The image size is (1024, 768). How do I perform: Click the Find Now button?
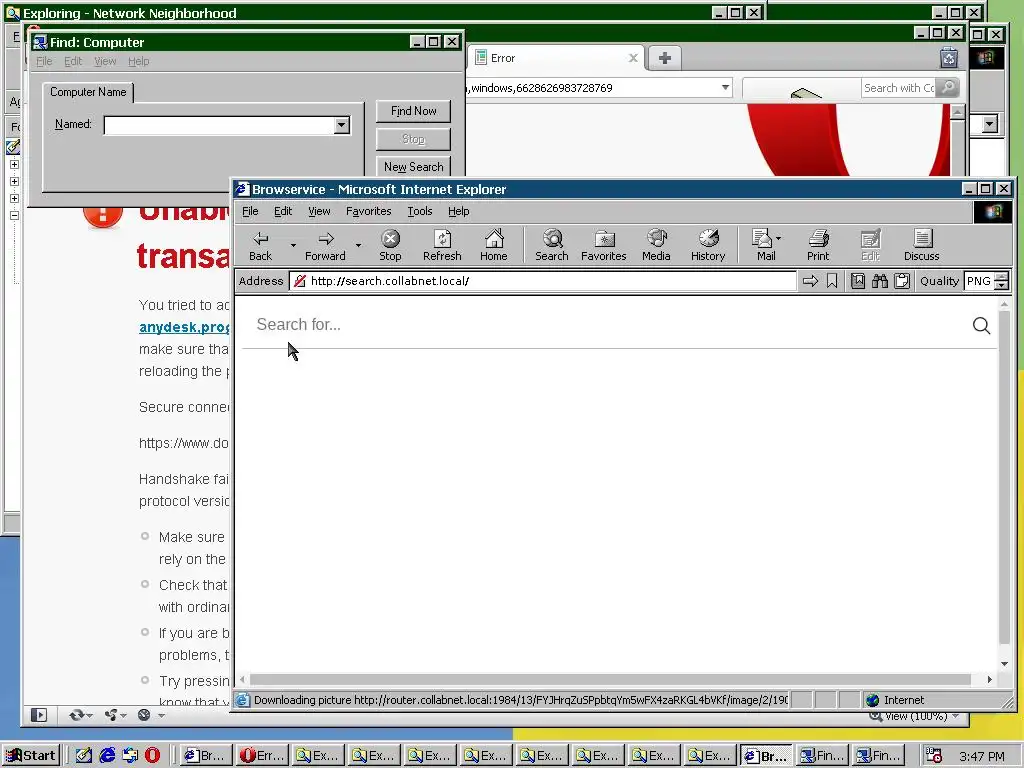pos(413,111)
